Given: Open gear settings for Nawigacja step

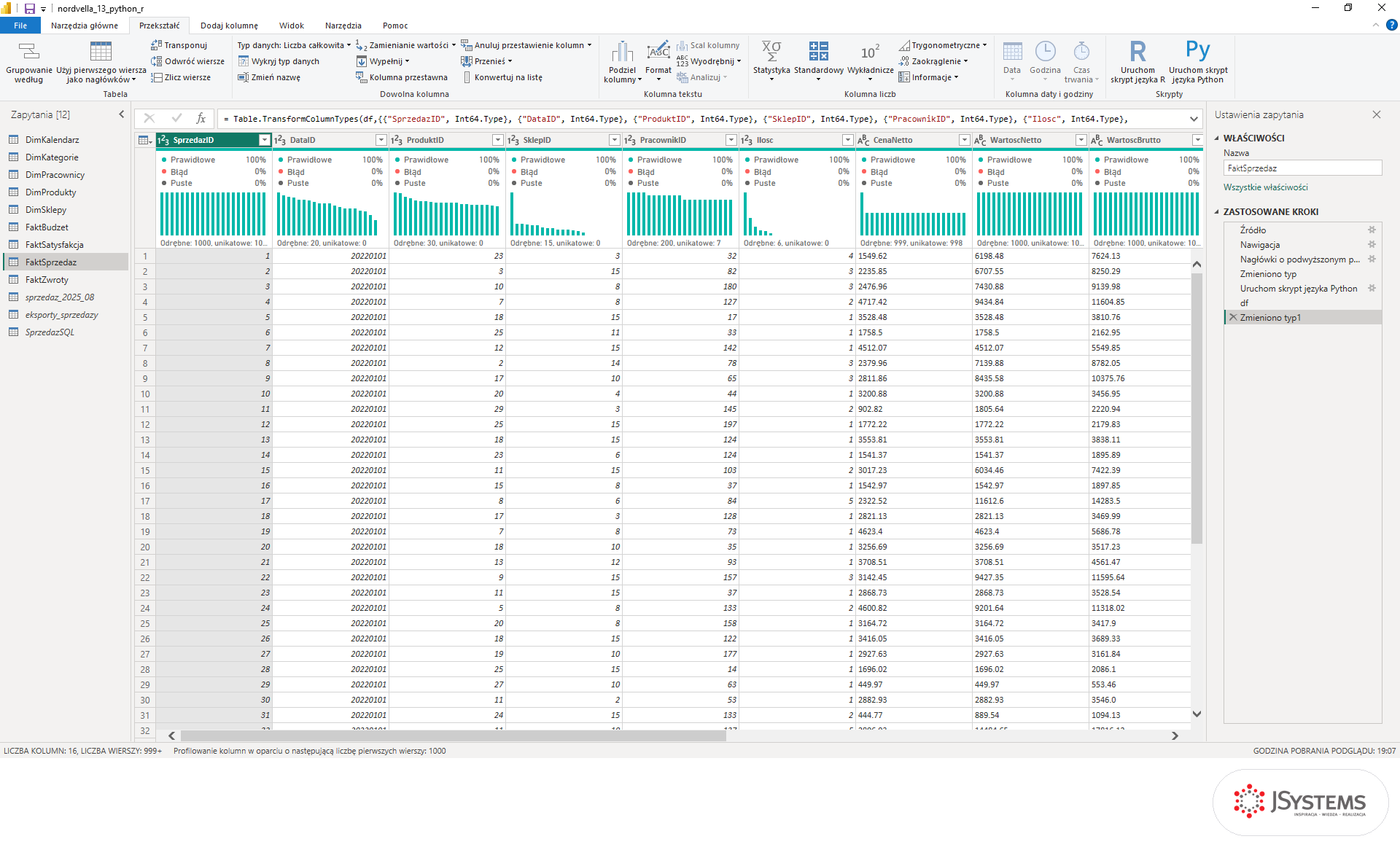Looking at the screenshot, I should point(1372,244).
